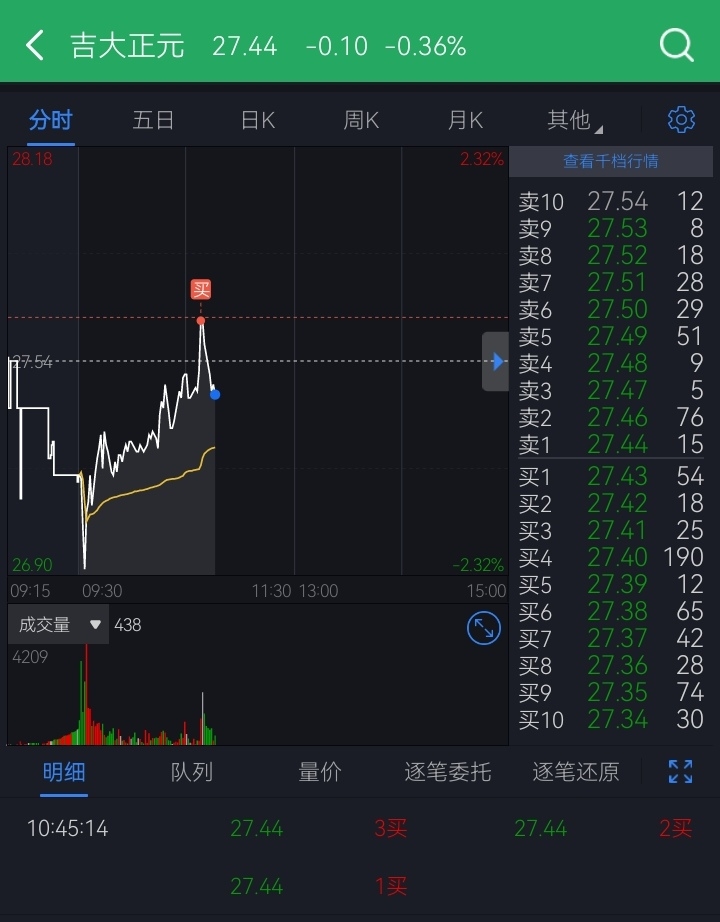Go back using the left arrow

tap(35, 45)
